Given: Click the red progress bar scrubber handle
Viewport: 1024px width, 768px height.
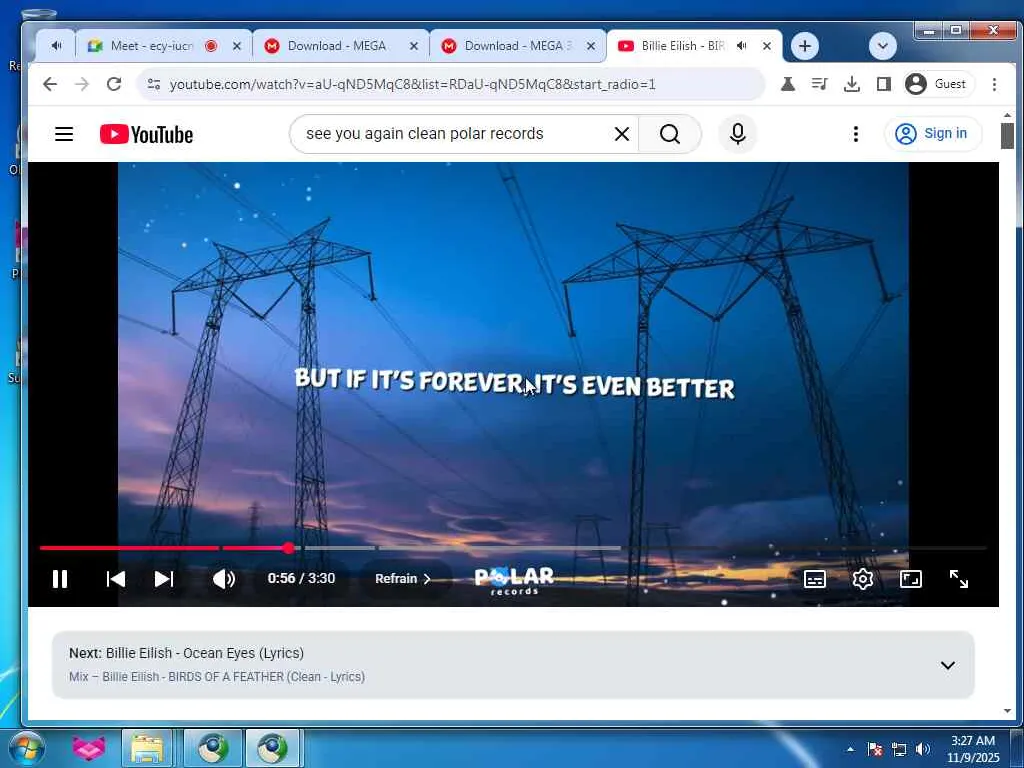Looking at the screenshot, I should 289,548.
